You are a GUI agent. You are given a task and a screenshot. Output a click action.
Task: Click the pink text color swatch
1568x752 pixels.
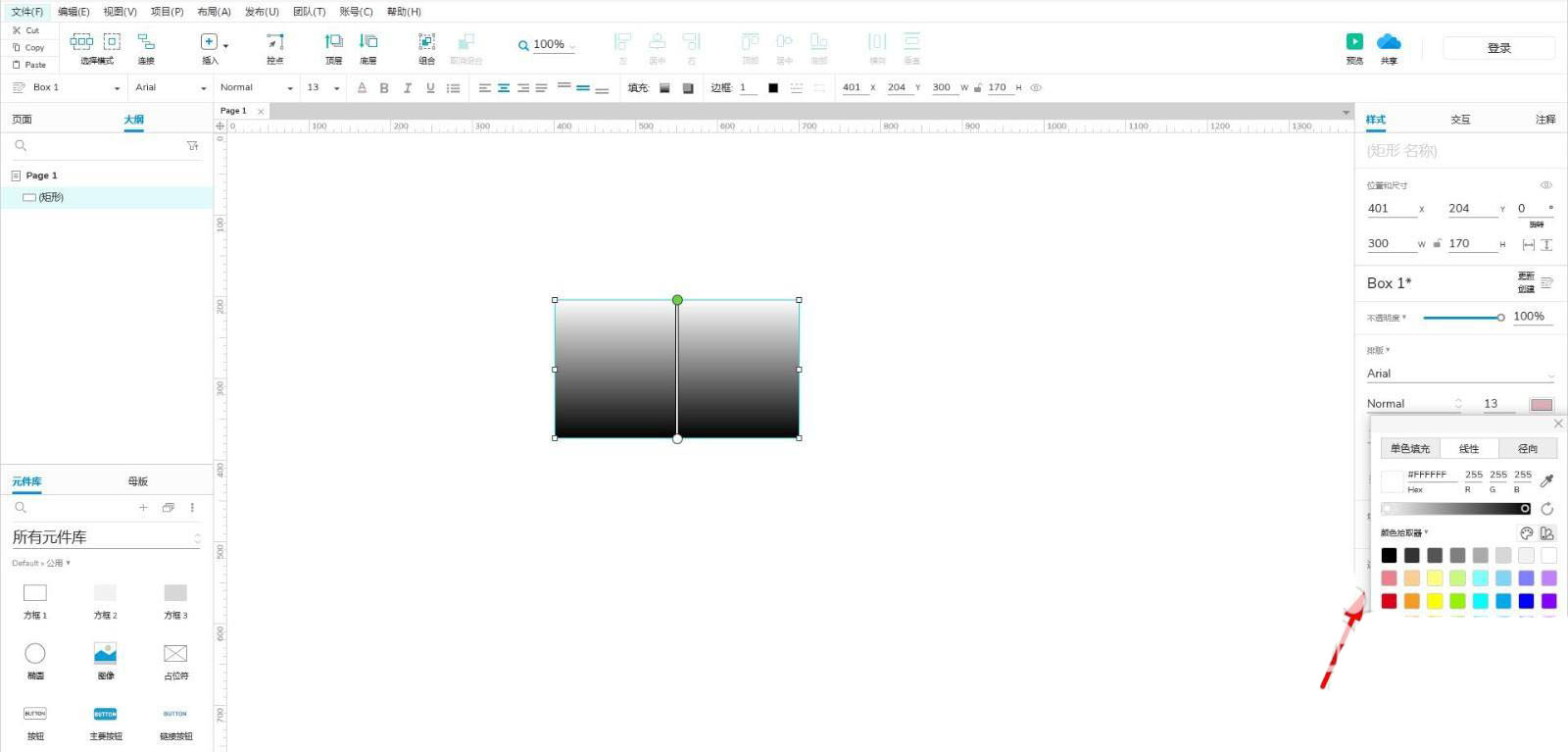tap(1542, 405)
